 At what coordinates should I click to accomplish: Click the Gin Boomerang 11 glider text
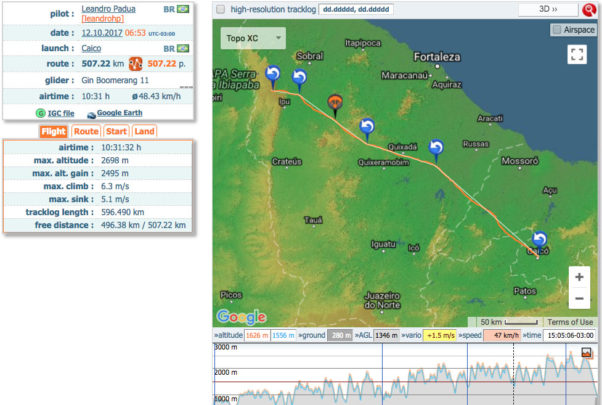[x=115, y=80]
